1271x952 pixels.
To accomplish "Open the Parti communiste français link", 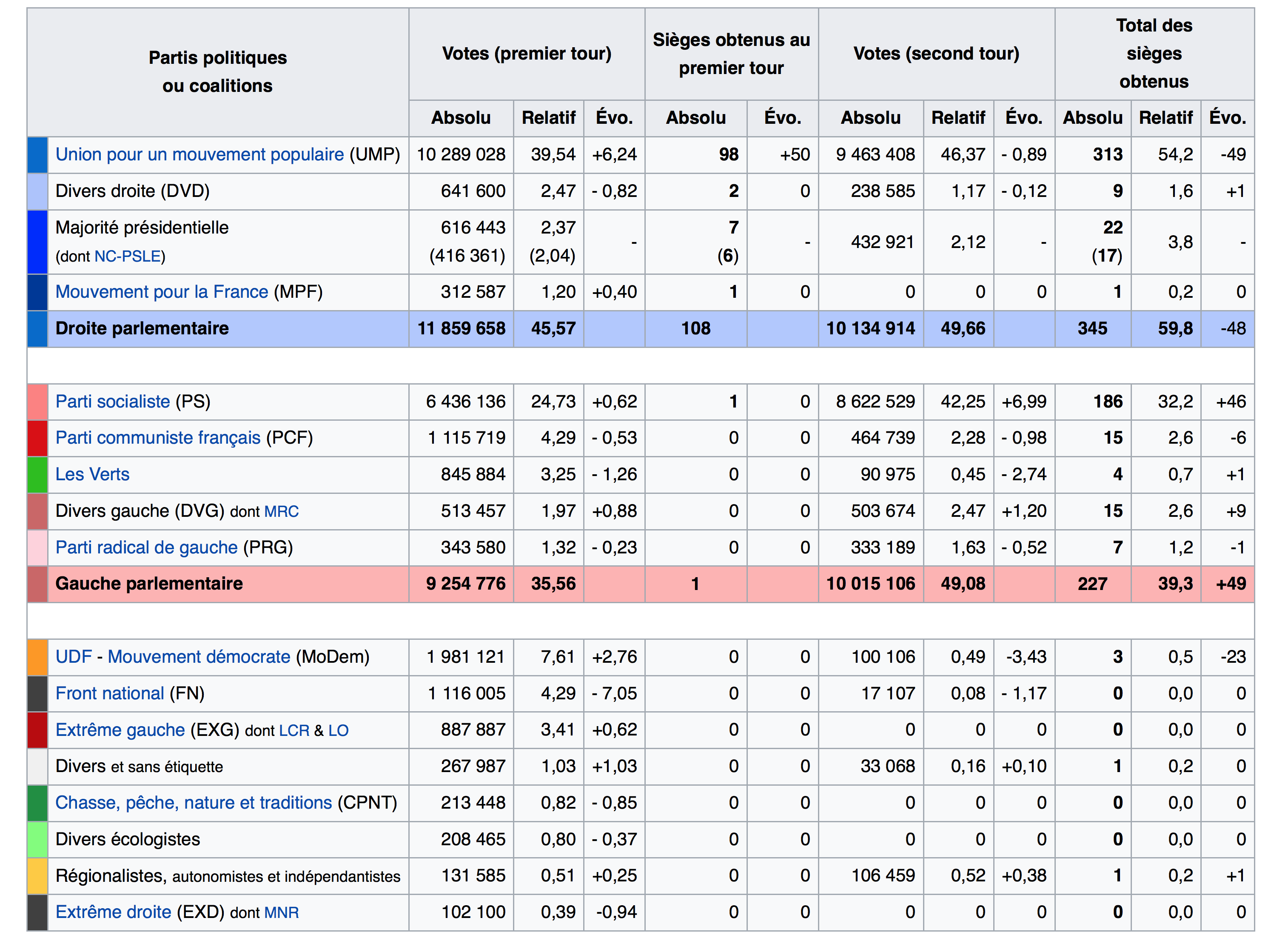I will 158,438.
